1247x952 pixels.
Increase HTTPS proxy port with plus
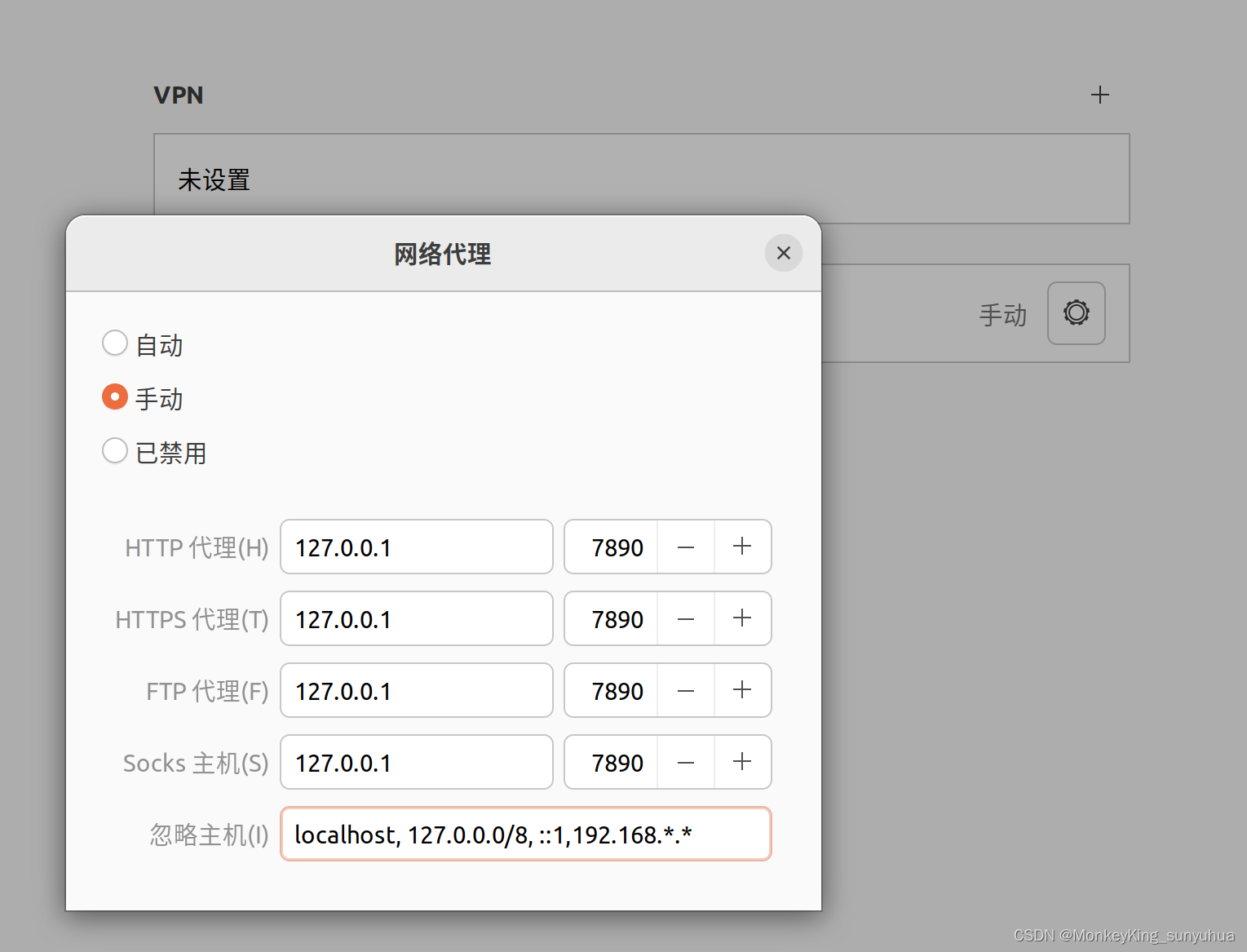coord(742,618)
